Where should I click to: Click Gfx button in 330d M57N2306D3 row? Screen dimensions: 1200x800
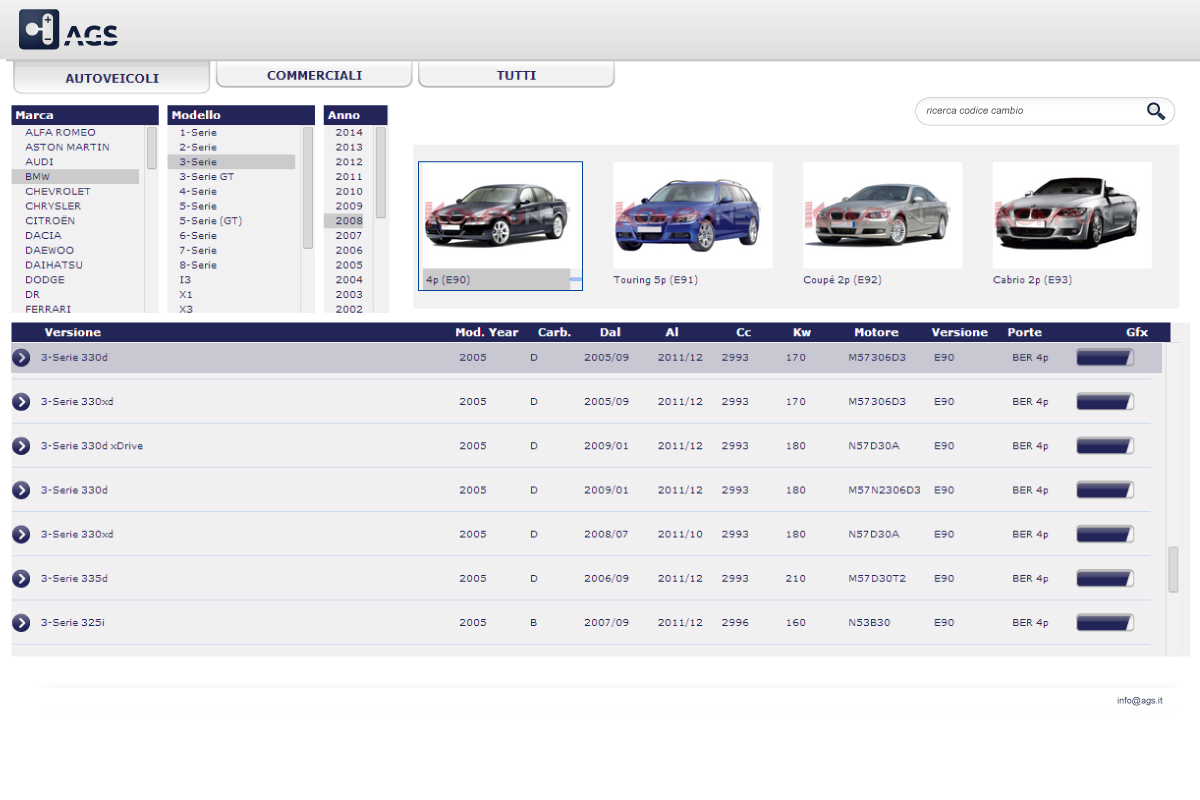click(1105, 490)
